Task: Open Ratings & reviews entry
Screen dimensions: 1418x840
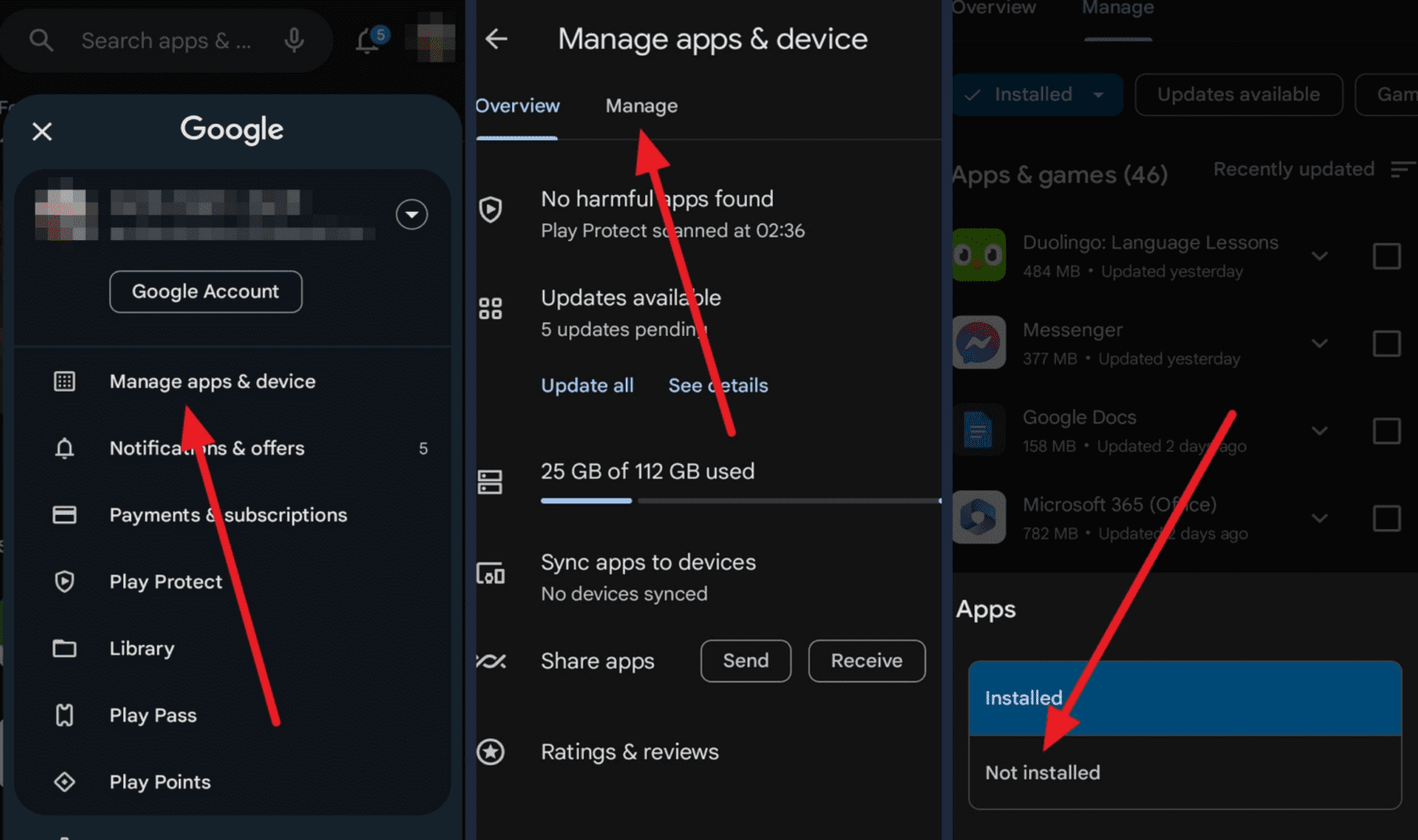Action: (x=630, y=752)
